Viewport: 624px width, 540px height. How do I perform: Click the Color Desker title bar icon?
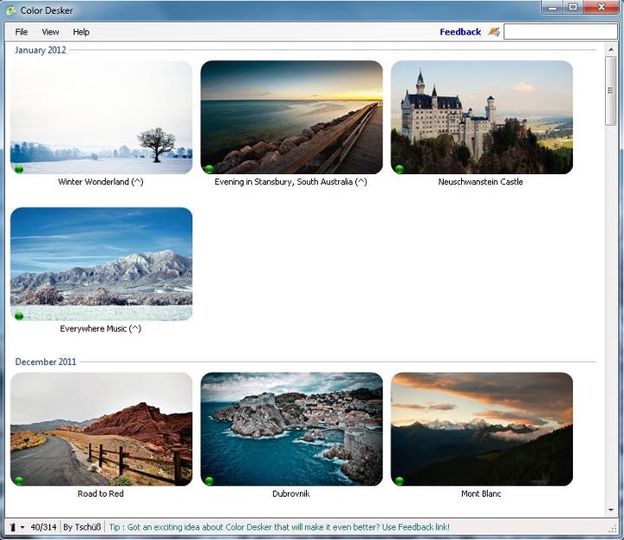tap(11, 10)
